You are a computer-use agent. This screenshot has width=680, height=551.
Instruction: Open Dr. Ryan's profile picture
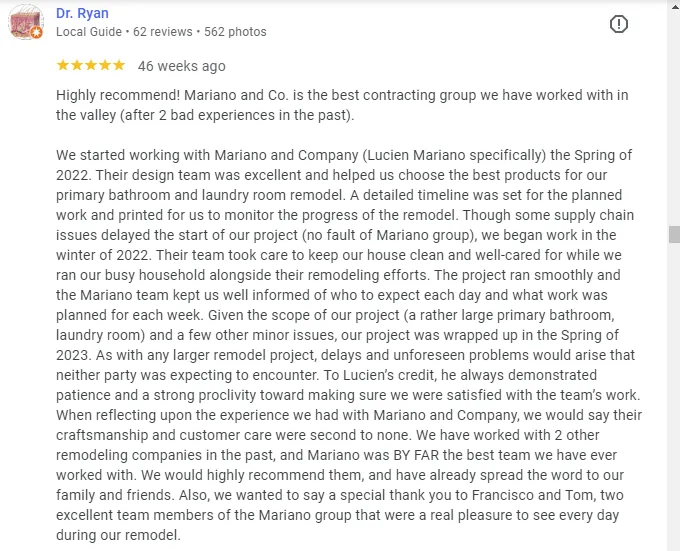point(25,21)
